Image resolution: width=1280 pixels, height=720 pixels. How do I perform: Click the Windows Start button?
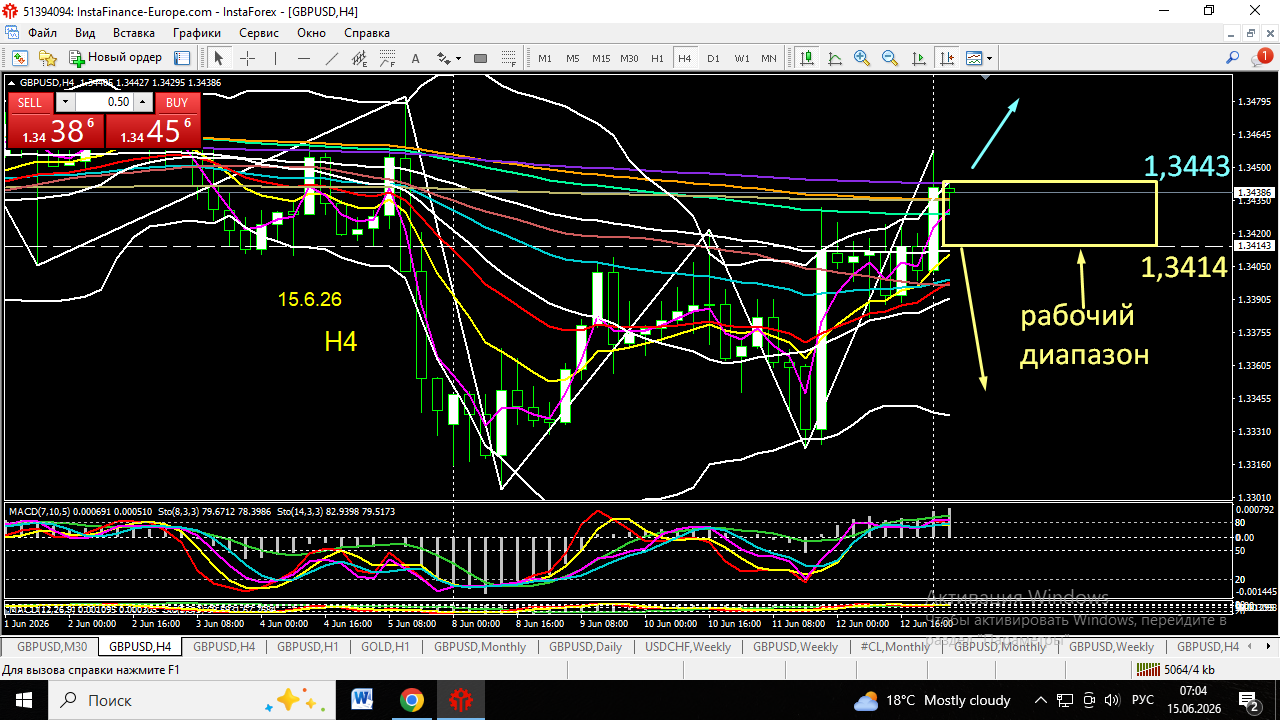23,699
